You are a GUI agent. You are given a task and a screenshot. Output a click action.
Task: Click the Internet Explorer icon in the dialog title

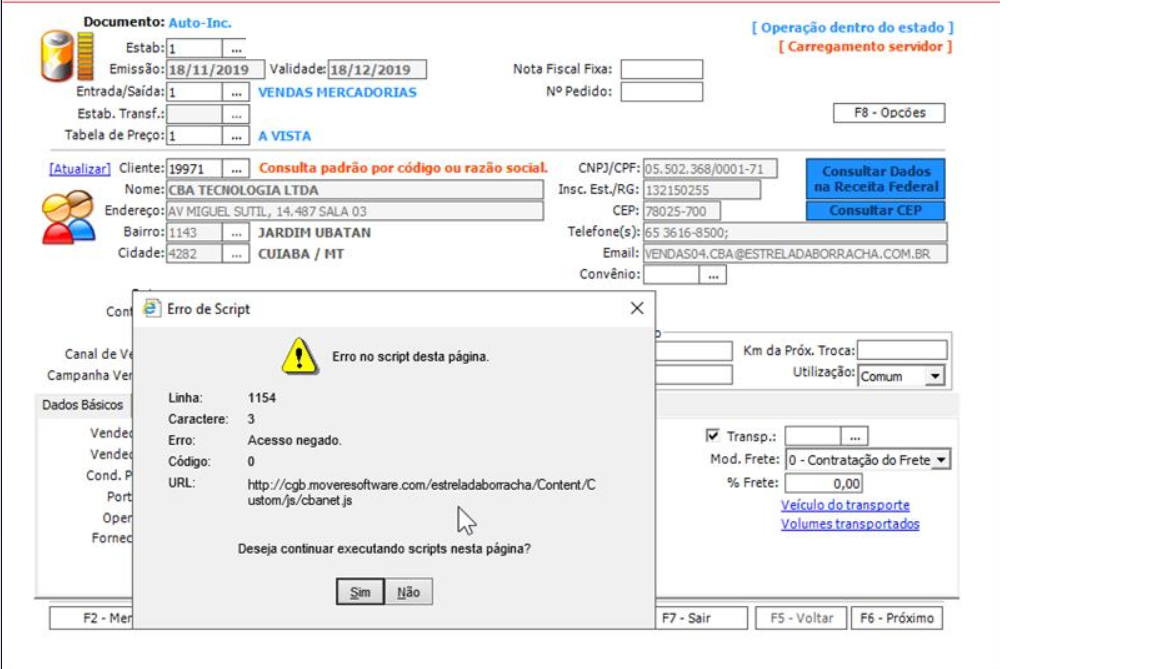(151, 308)
